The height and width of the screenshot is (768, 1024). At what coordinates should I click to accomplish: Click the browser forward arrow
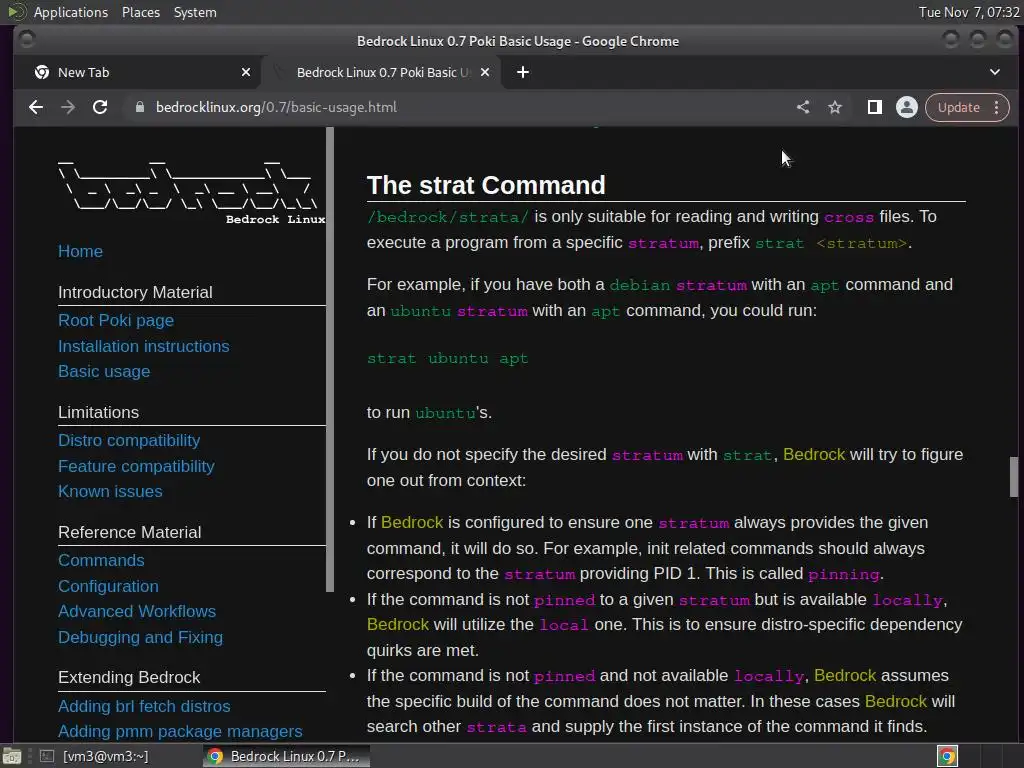tap(68, 107)
